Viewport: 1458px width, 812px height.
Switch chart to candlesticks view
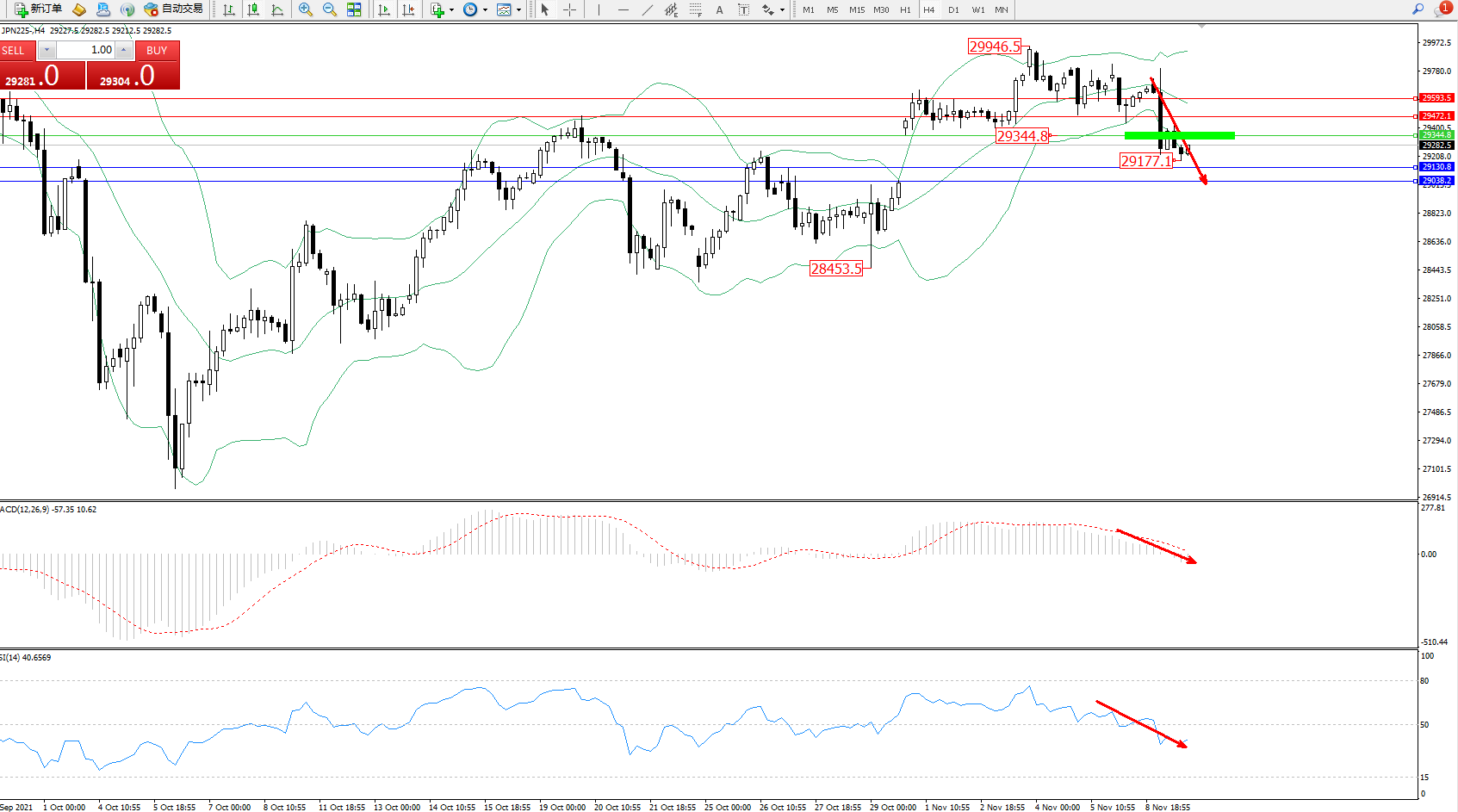click(253, 9)
